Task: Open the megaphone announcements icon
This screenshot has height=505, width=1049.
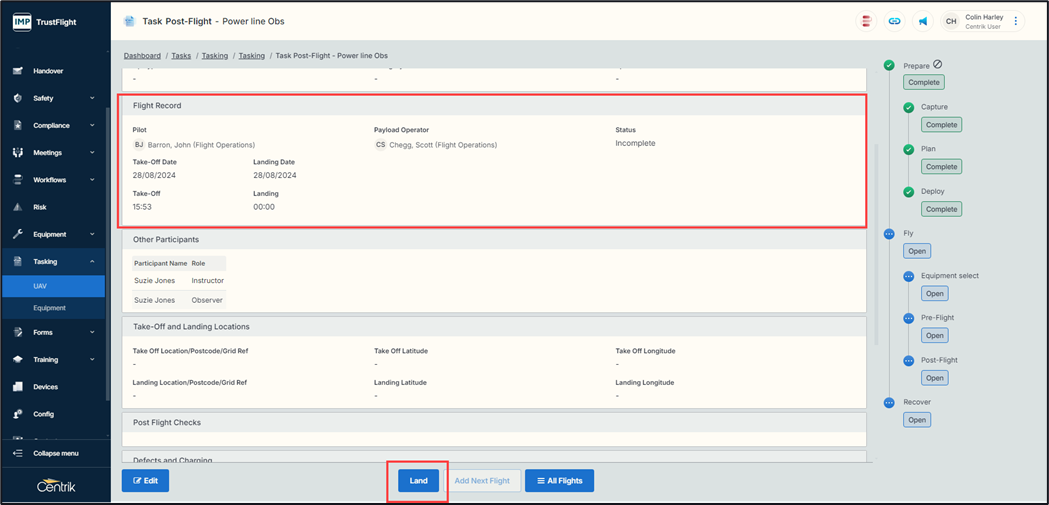Action: click(922, 21)
